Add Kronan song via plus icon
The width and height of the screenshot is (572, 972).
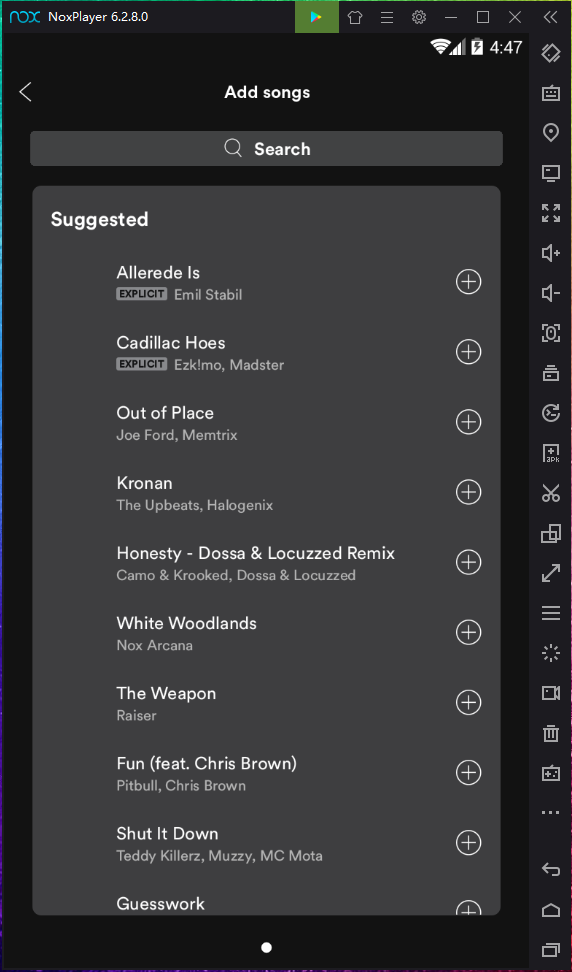point(469,492)
